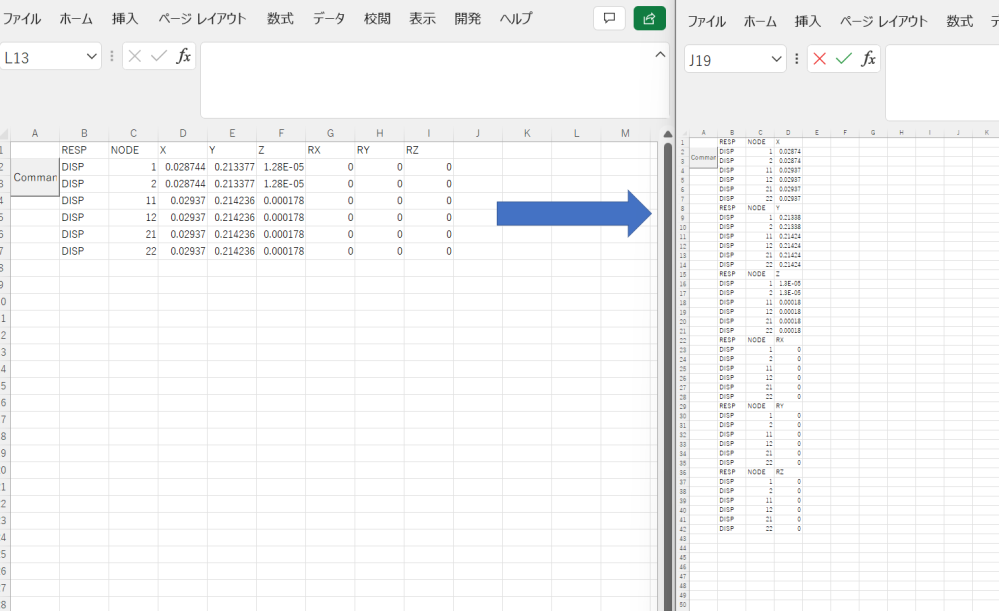The width and height of the screenshot is (999, 611).
Task: Open the comments pane icon in left window
Action: coord(609,18)
